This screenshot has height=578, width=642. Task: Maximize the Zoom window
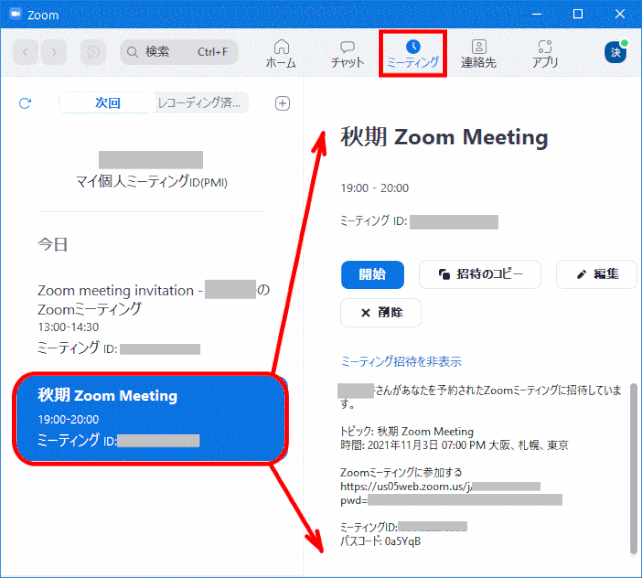578,14
